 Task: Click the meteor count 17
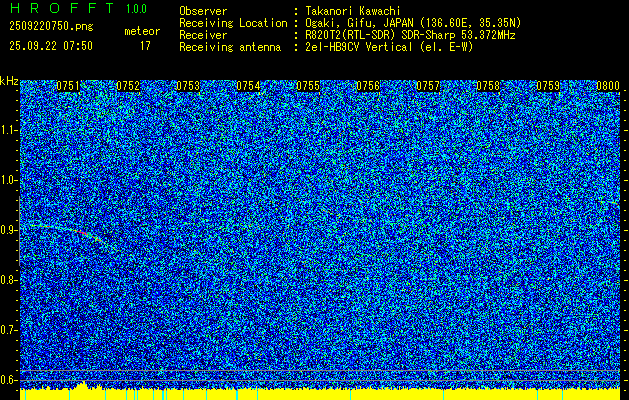tap(145, 46)
